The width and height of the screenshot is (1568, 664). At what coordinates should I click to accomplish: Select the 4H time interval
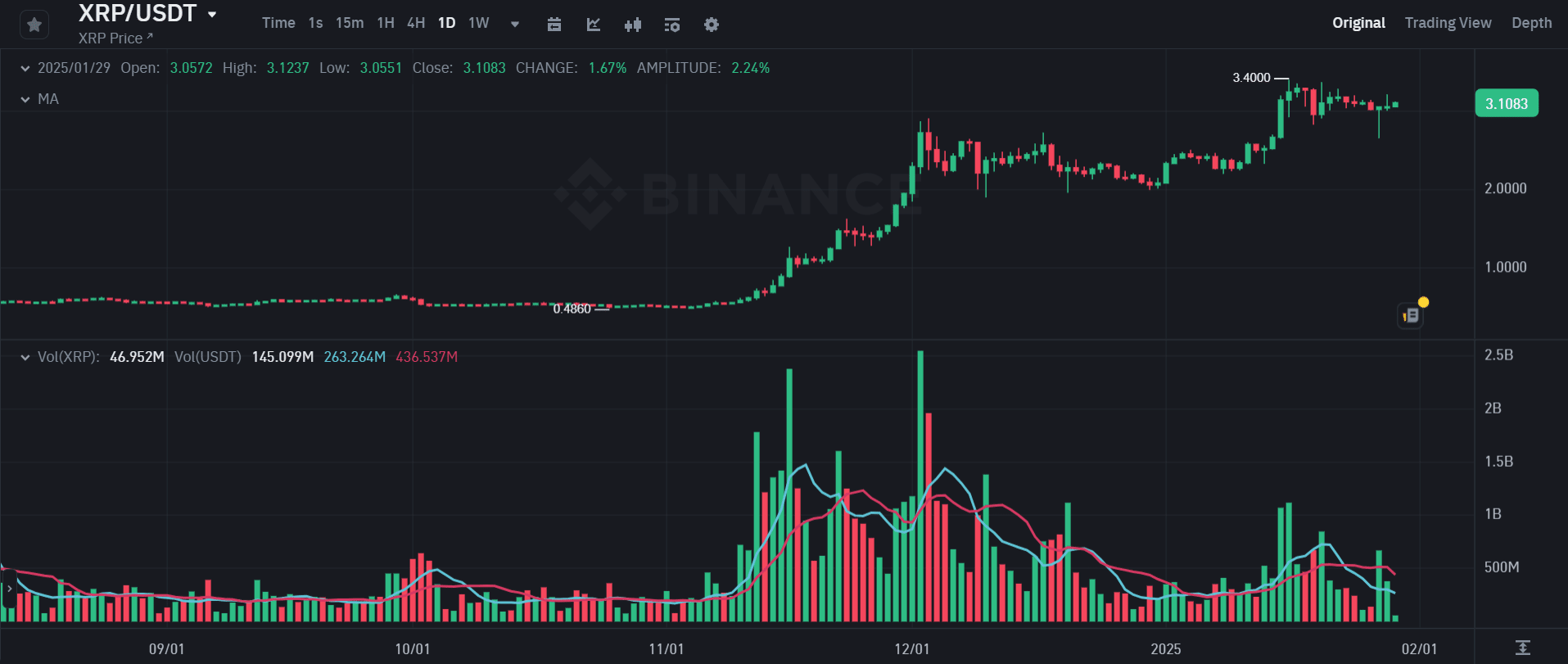416,23
